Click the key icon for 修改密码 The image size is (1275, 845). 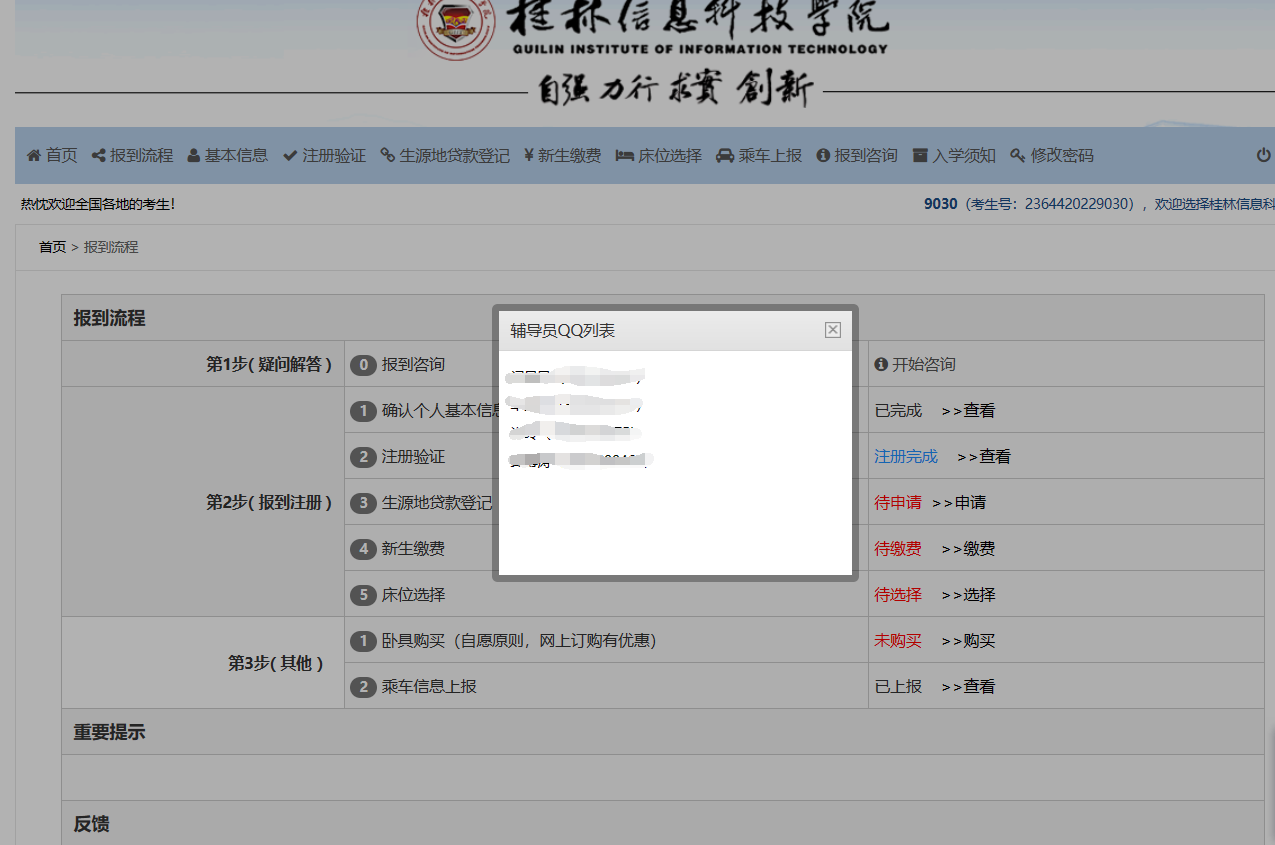coord(1018,156)
